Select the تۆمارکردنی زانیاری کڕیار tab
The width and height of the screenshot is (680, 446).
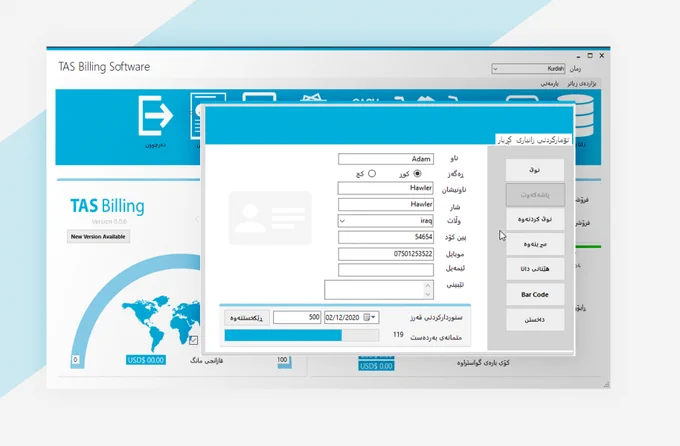coord(533,140)
